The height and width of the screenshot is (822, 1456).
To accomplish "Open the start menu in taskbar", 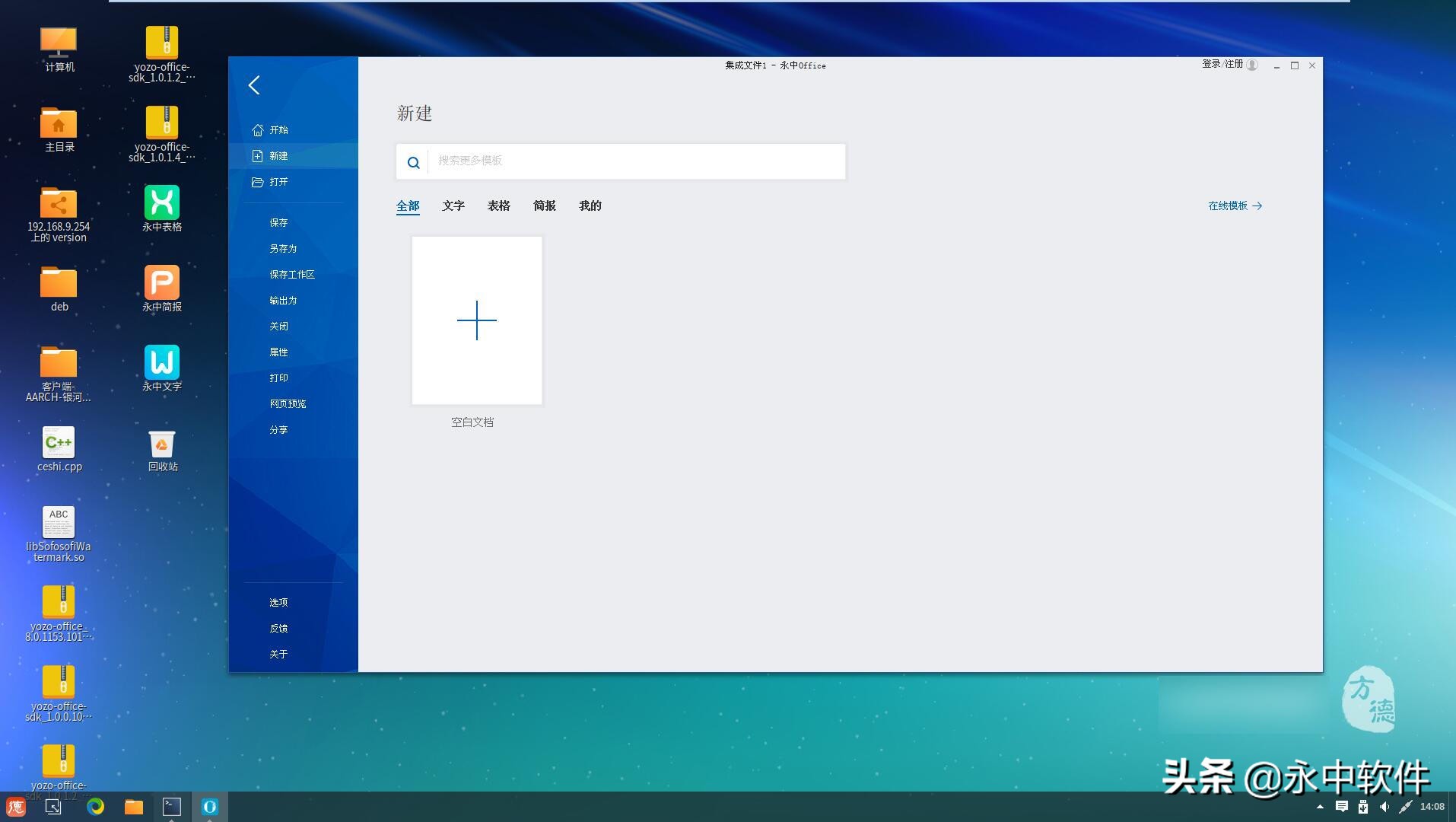I will tap(16, 807).
